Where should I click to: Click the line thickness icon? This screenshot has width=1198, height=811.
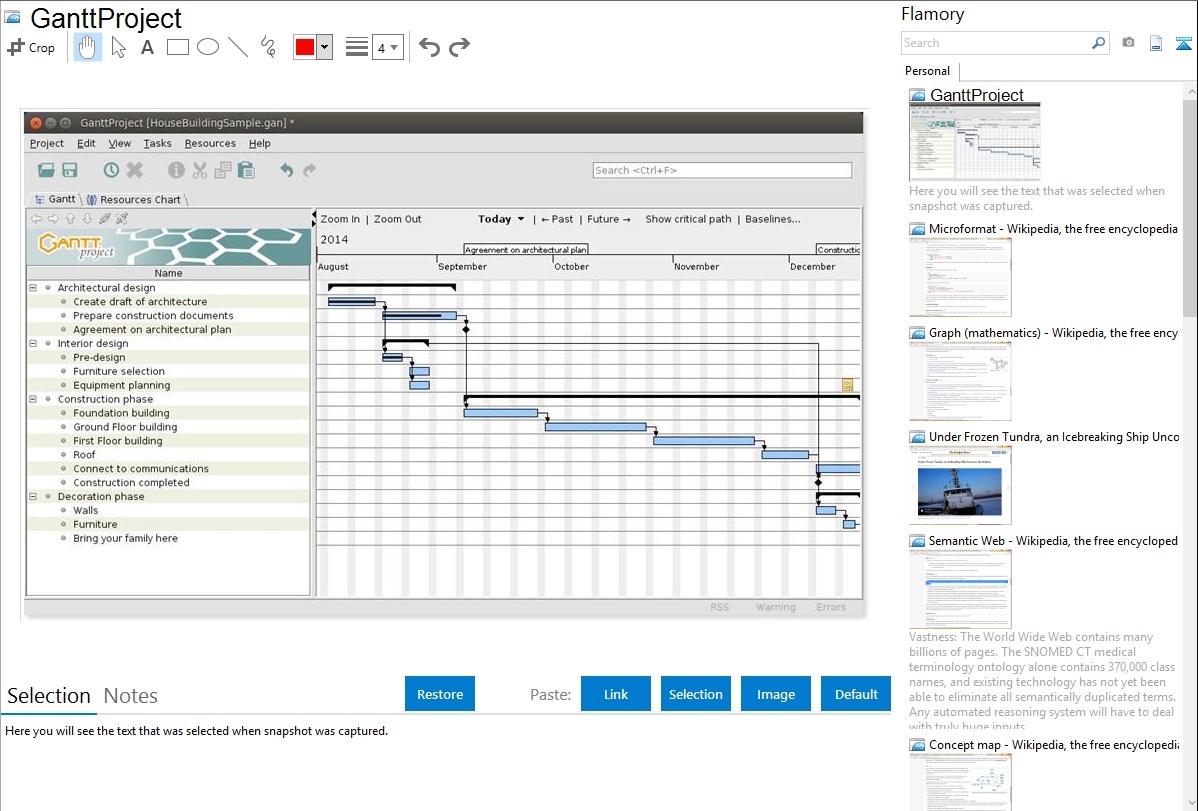pyautogui.click(x=356, y=47)
